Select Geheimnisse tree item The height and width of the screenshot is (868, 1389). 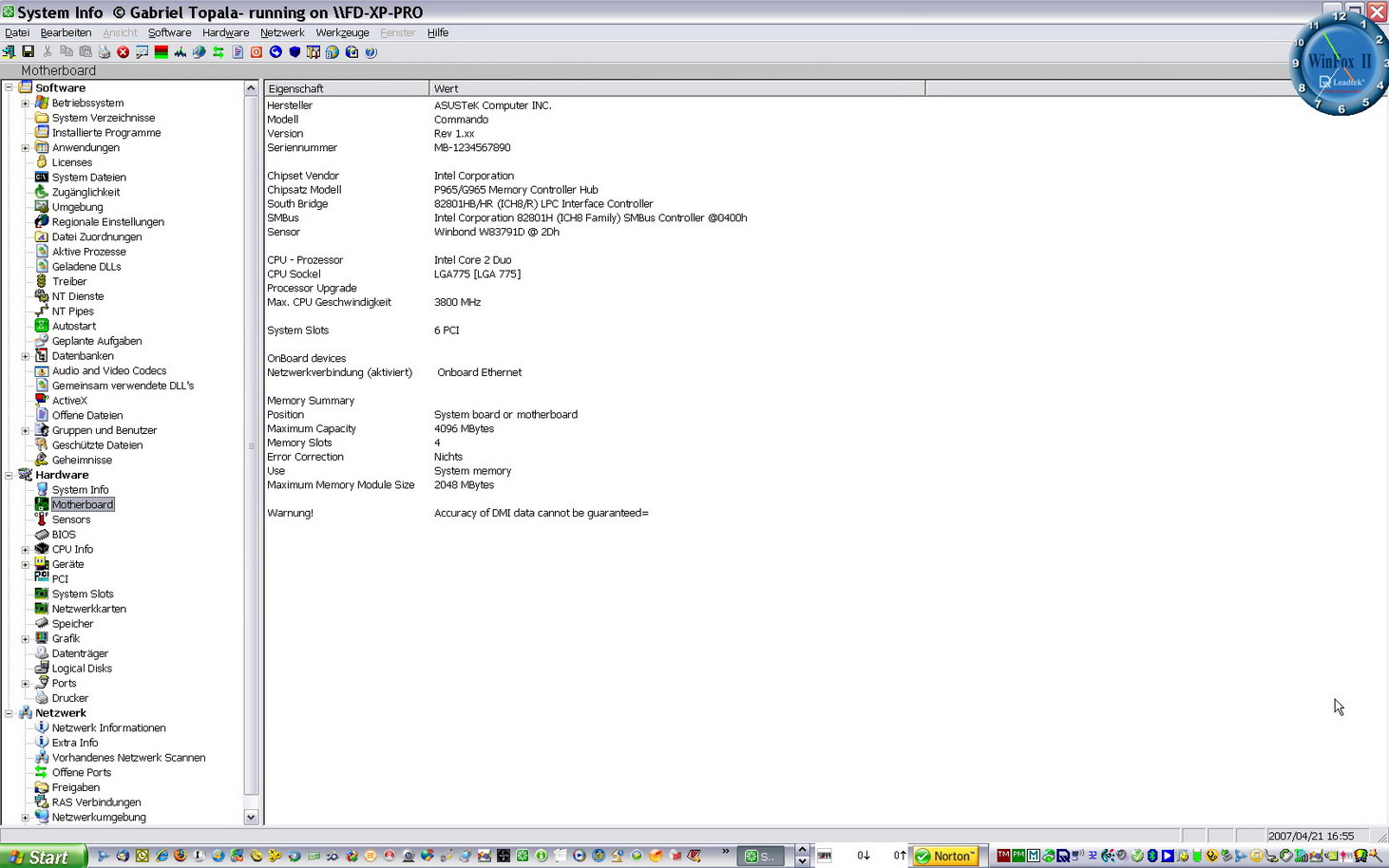[x=82, y=460]
